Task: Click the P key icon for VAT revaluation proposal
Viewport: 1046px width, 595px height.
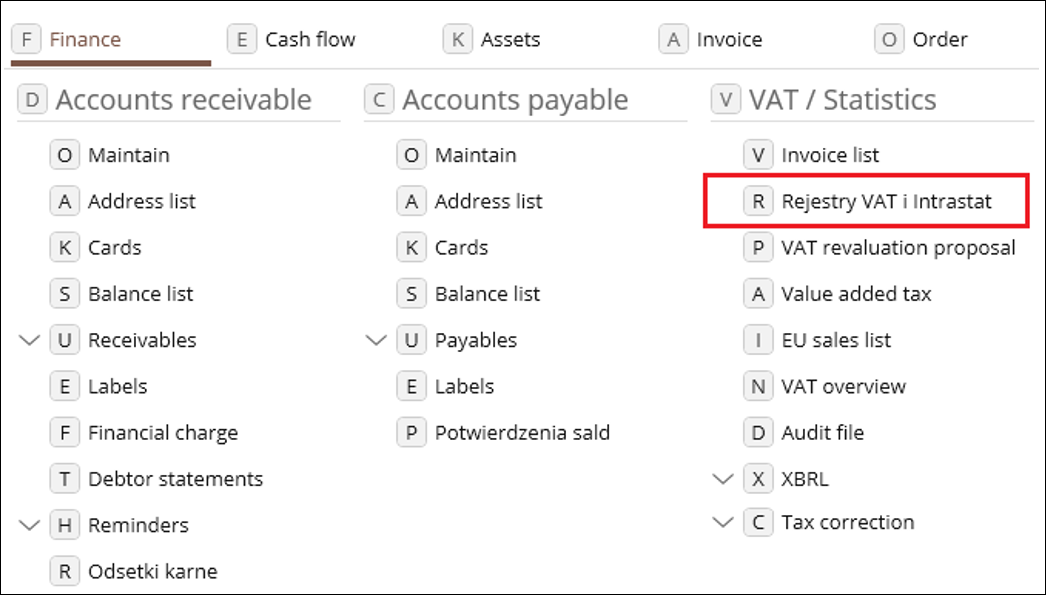Action: point(758,247)
